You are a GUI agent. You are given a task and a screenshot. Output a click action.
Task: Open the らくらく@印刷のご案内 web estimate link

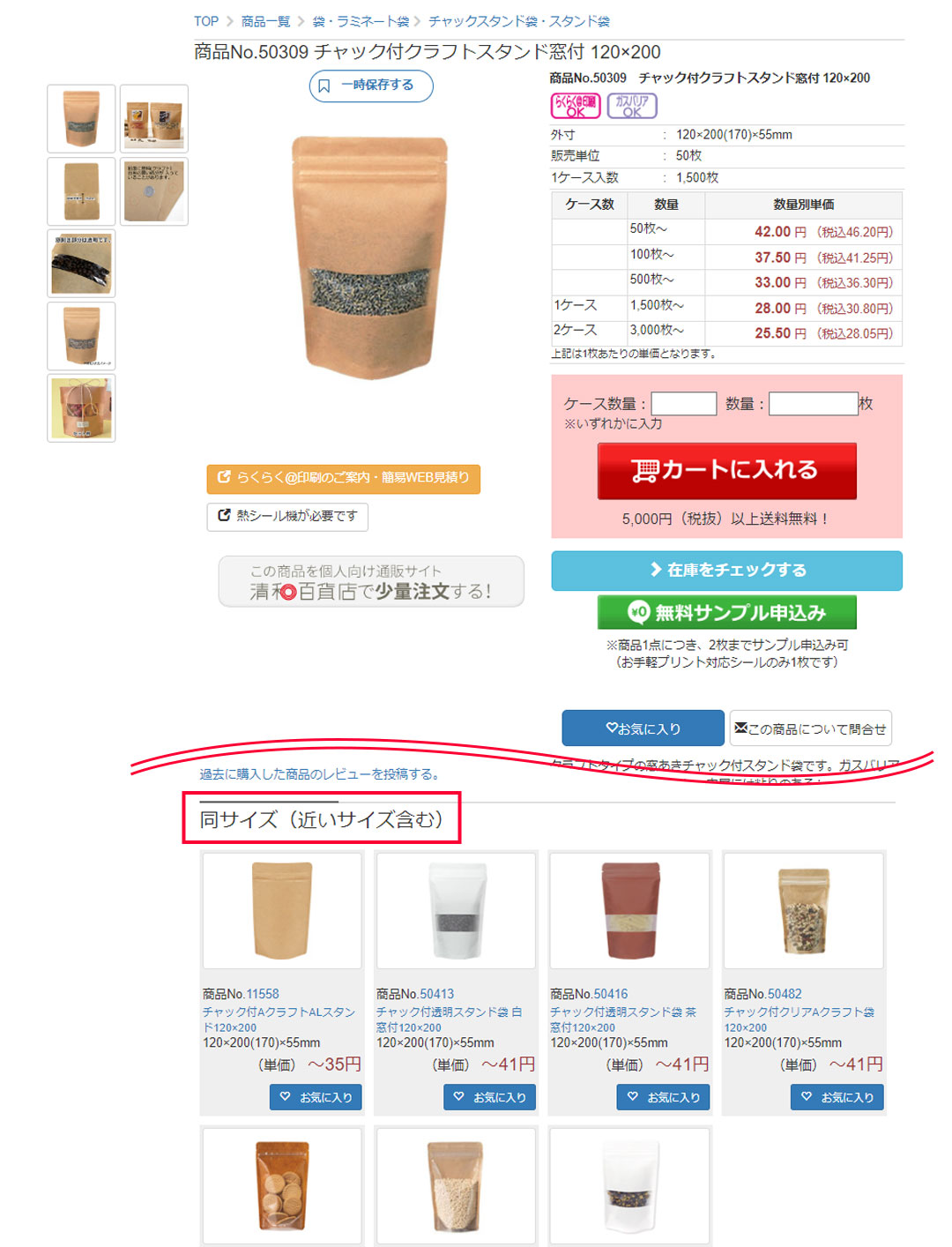[x=344, y=478]
